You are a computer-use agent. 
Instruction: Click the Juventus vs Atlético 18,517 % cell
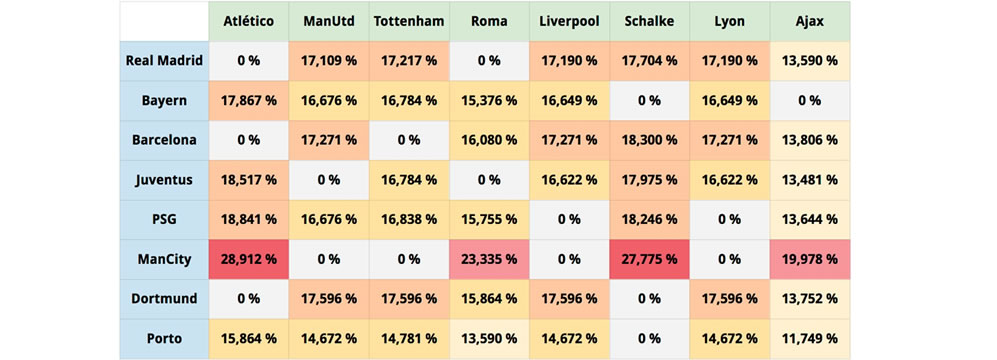(249, 180)
